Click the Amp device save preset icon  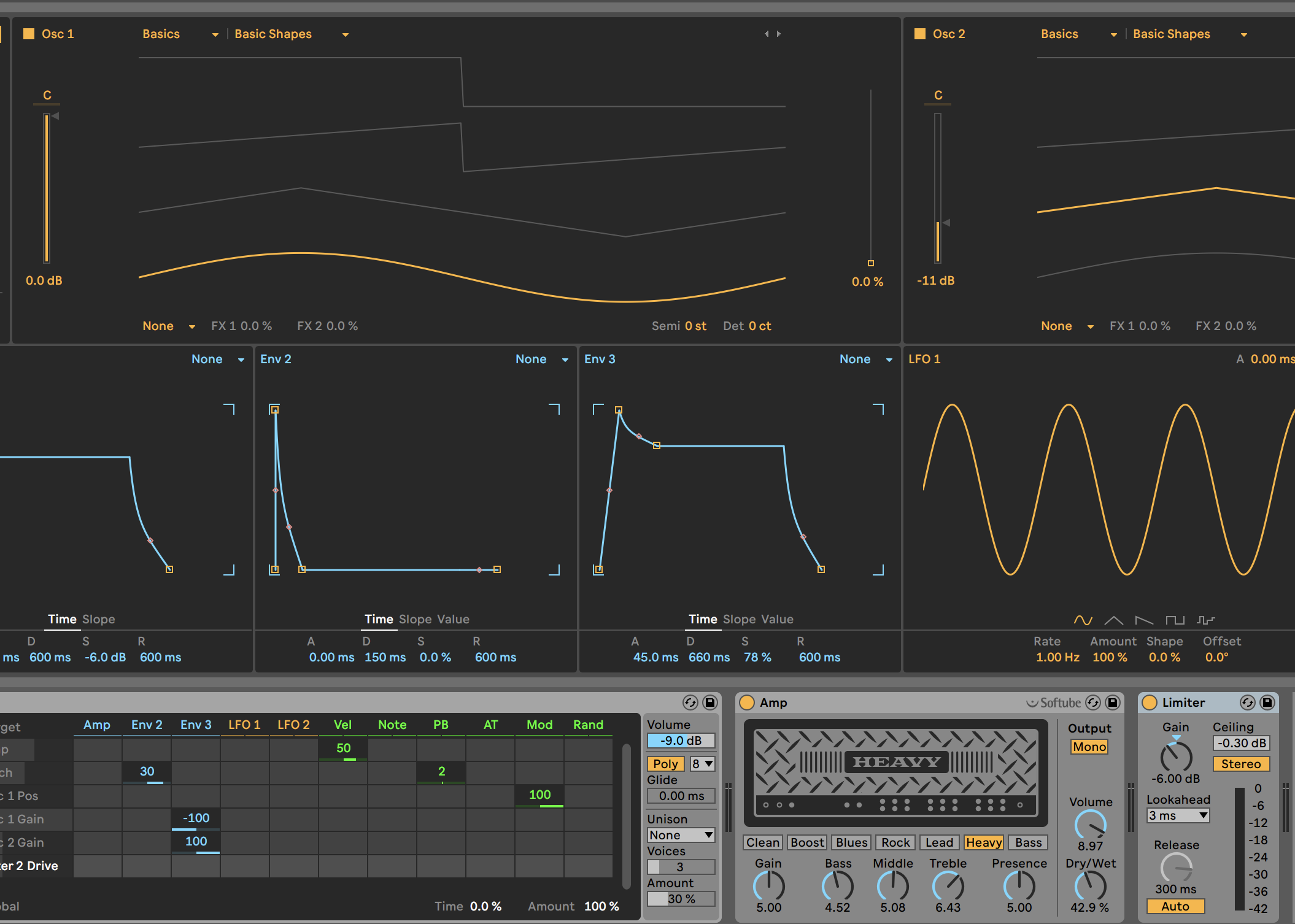(1113, 703)
